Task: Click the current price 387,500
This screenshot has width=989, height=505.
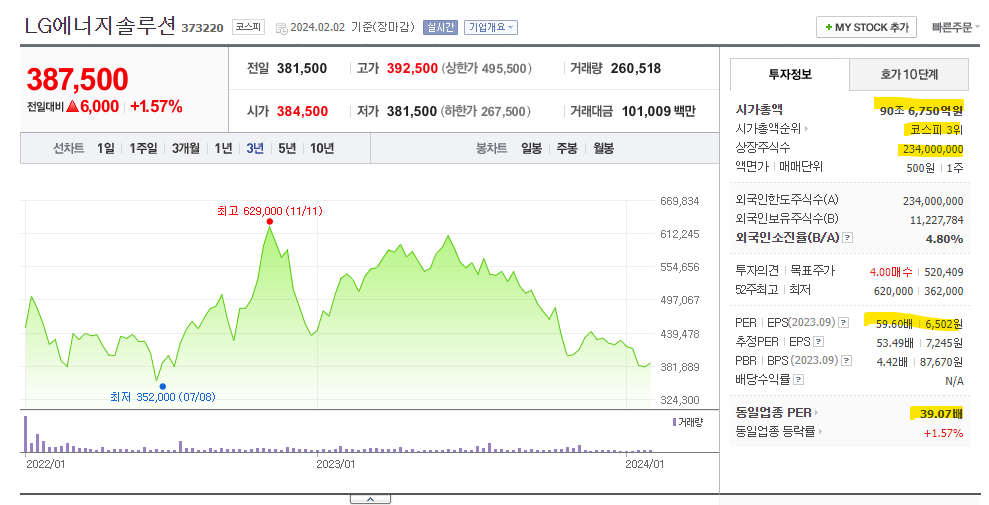Action: (x=78, y=79)
